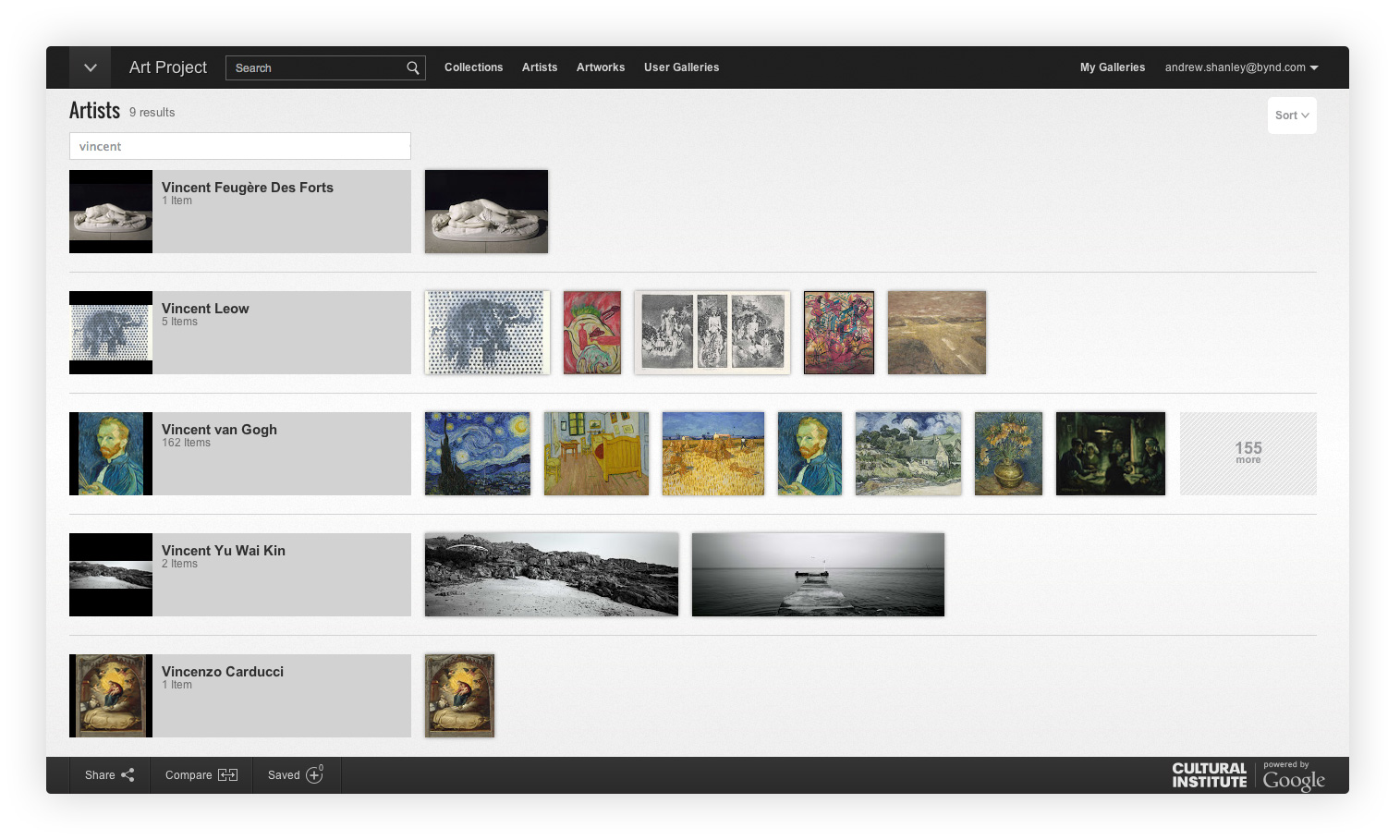Open Vincent Leow's elephant artwork
This screenshot has height=840, width=1400.
(x=487, y=333)
